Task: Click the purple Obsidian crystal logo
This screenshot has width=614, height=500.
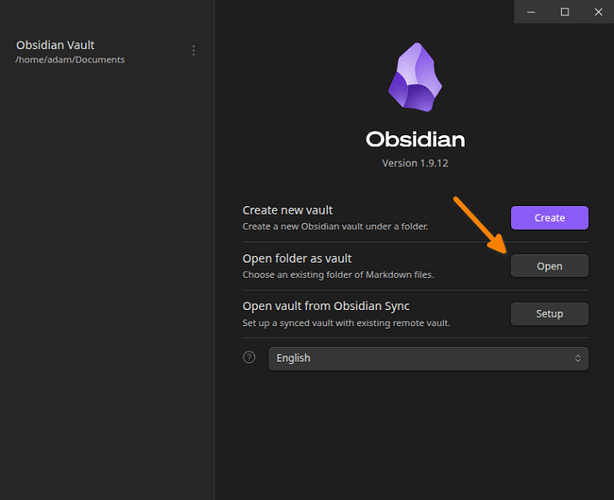Action: tap(414, 79)
